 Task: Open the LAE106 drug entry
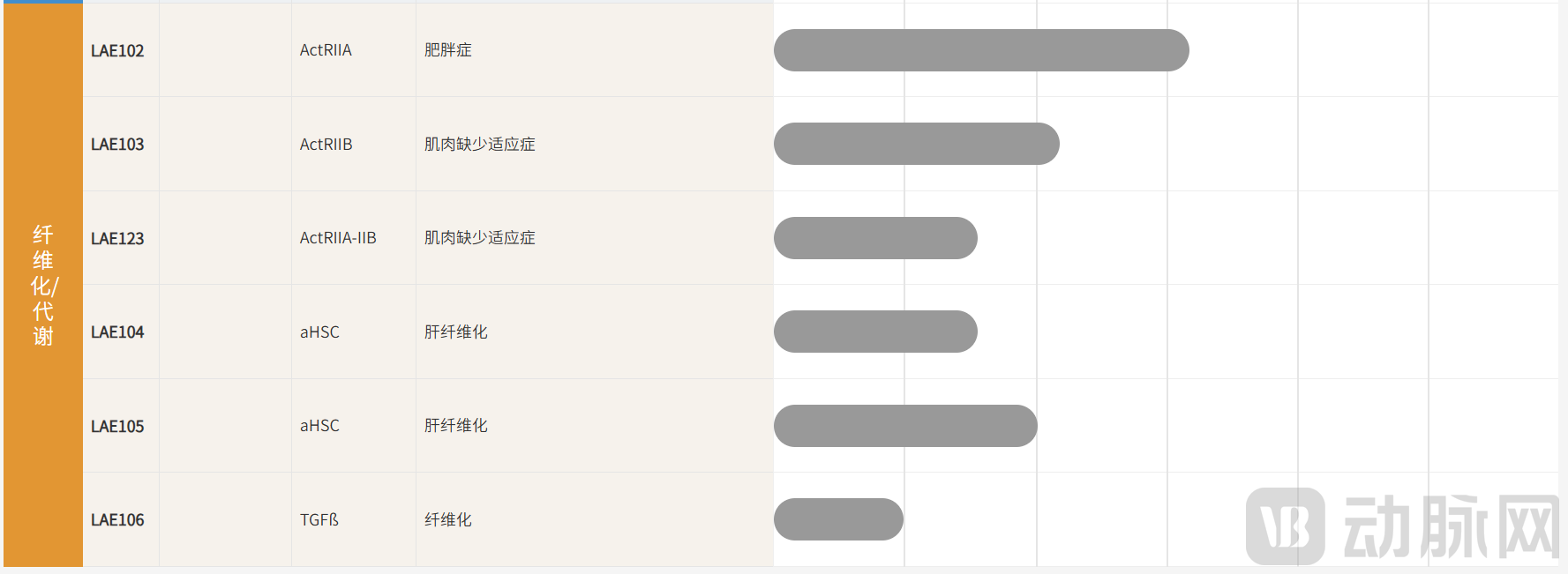click(117, 520)
